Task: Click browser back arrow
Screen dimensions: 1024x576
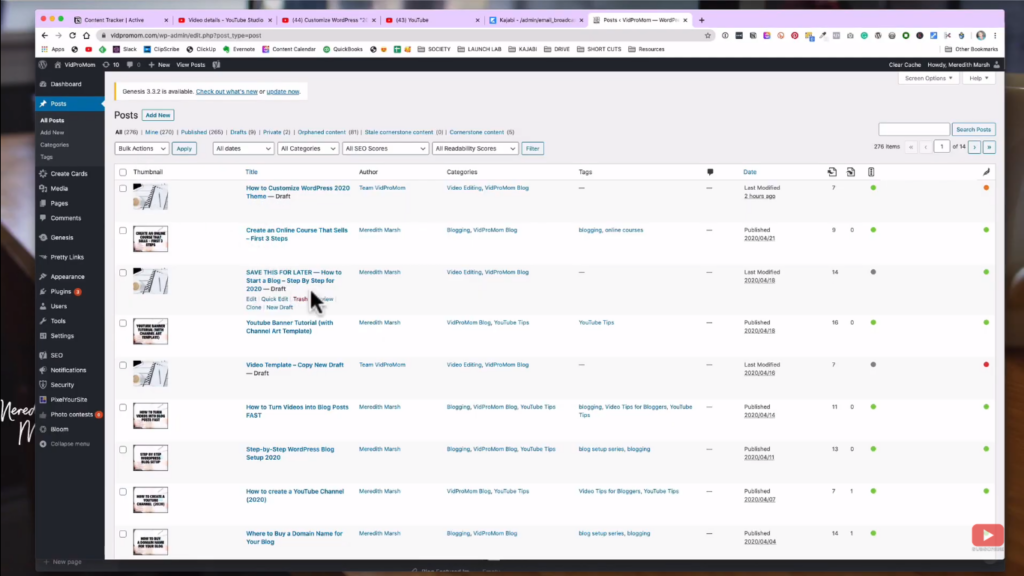Action: click(x=44, y=35)
